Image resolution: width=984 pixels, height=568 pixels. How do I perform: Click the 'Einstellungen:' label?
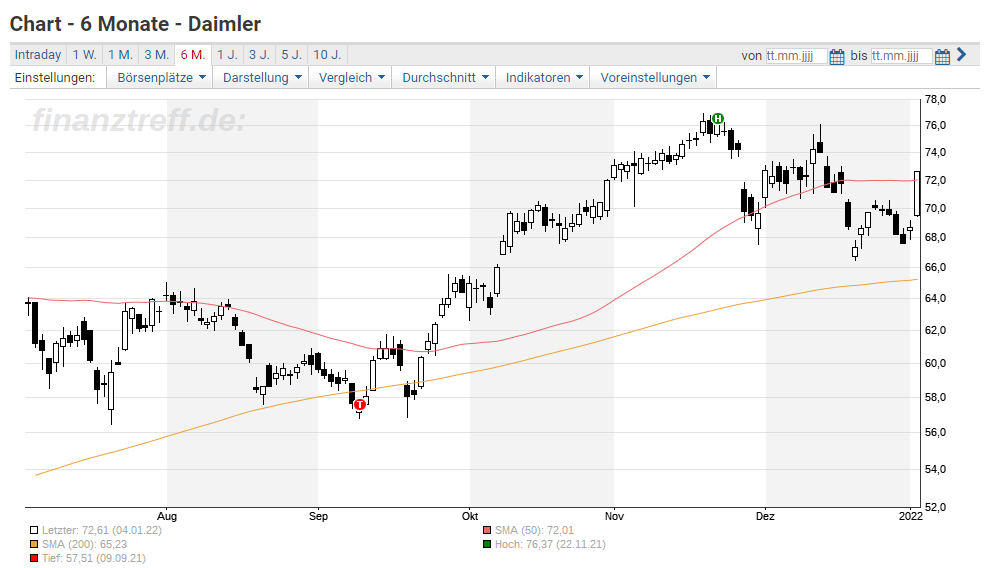tap(55, 78)
